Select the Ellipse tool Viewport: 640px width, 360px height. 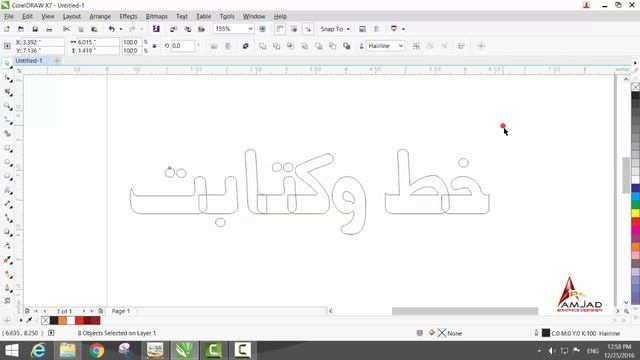pos(7,162)
